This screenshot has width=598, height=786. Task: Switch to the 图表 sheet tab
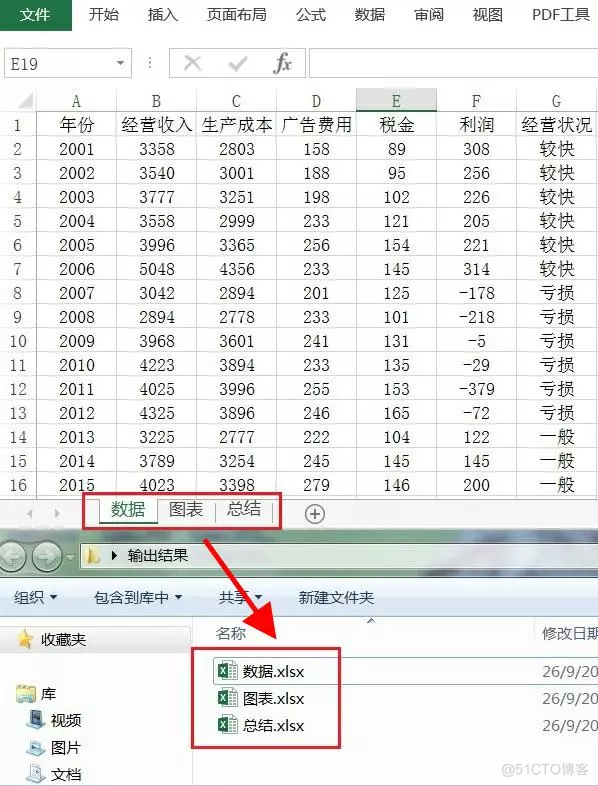(x=186, y=510)
